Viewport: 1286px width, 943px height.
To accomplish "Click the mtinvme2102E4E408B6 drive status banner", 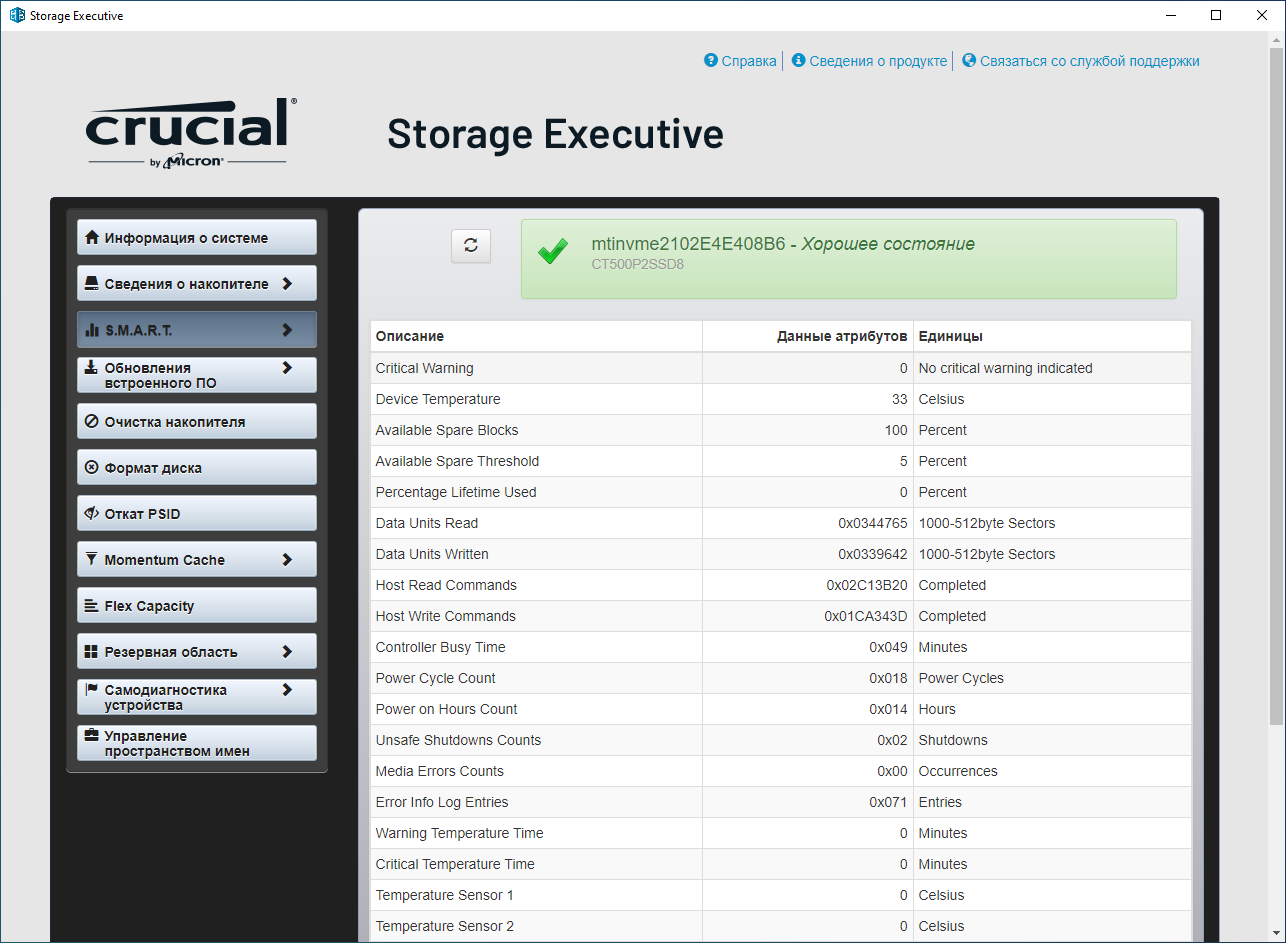I will click(849, 259).
